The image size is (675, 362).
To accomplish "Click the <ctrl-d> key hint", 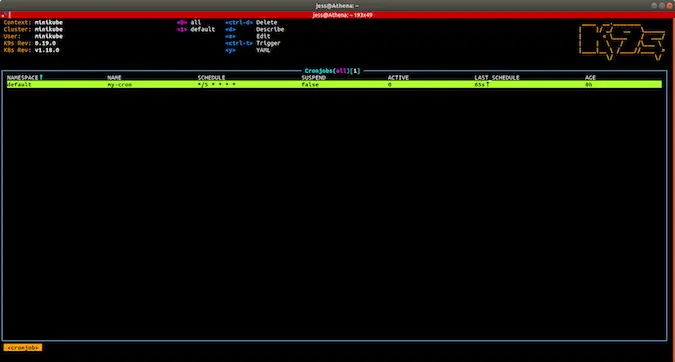I will pos(239,22).
